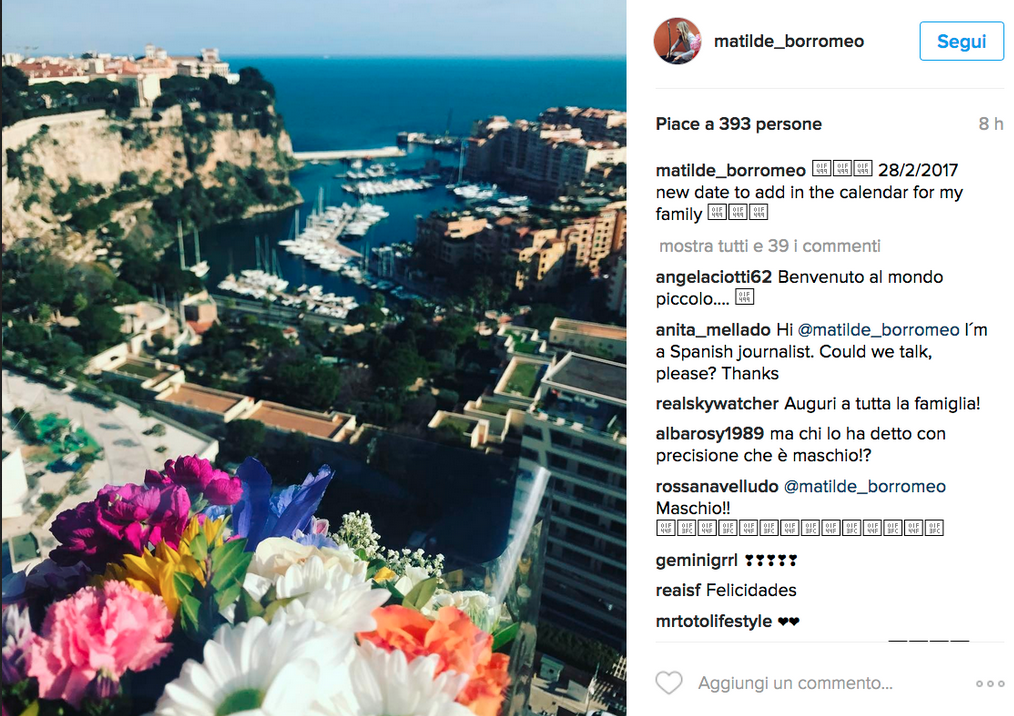This screenshot has height=716, width=1014.
Task: Open realskywatcher commenter profile
Action: point(716,404)
